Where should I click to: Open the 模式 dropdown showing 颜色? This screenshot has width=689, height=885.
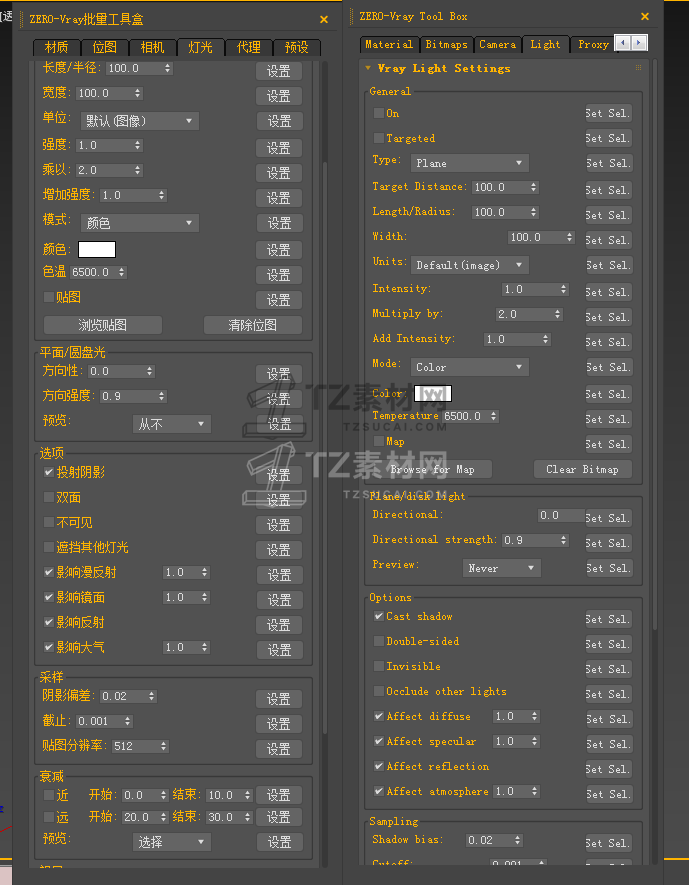pos(139,223)
